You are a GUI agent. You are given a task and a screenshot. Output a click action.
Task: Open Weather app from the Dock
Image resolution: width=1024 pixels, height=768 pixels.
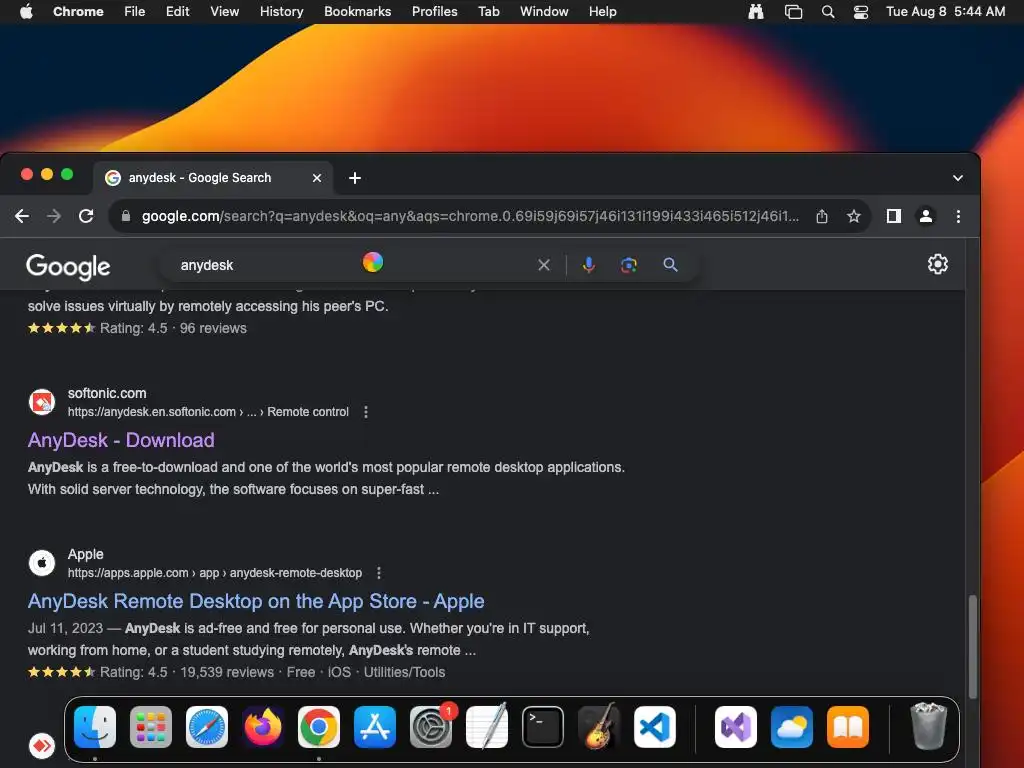[x=792, y=727]
